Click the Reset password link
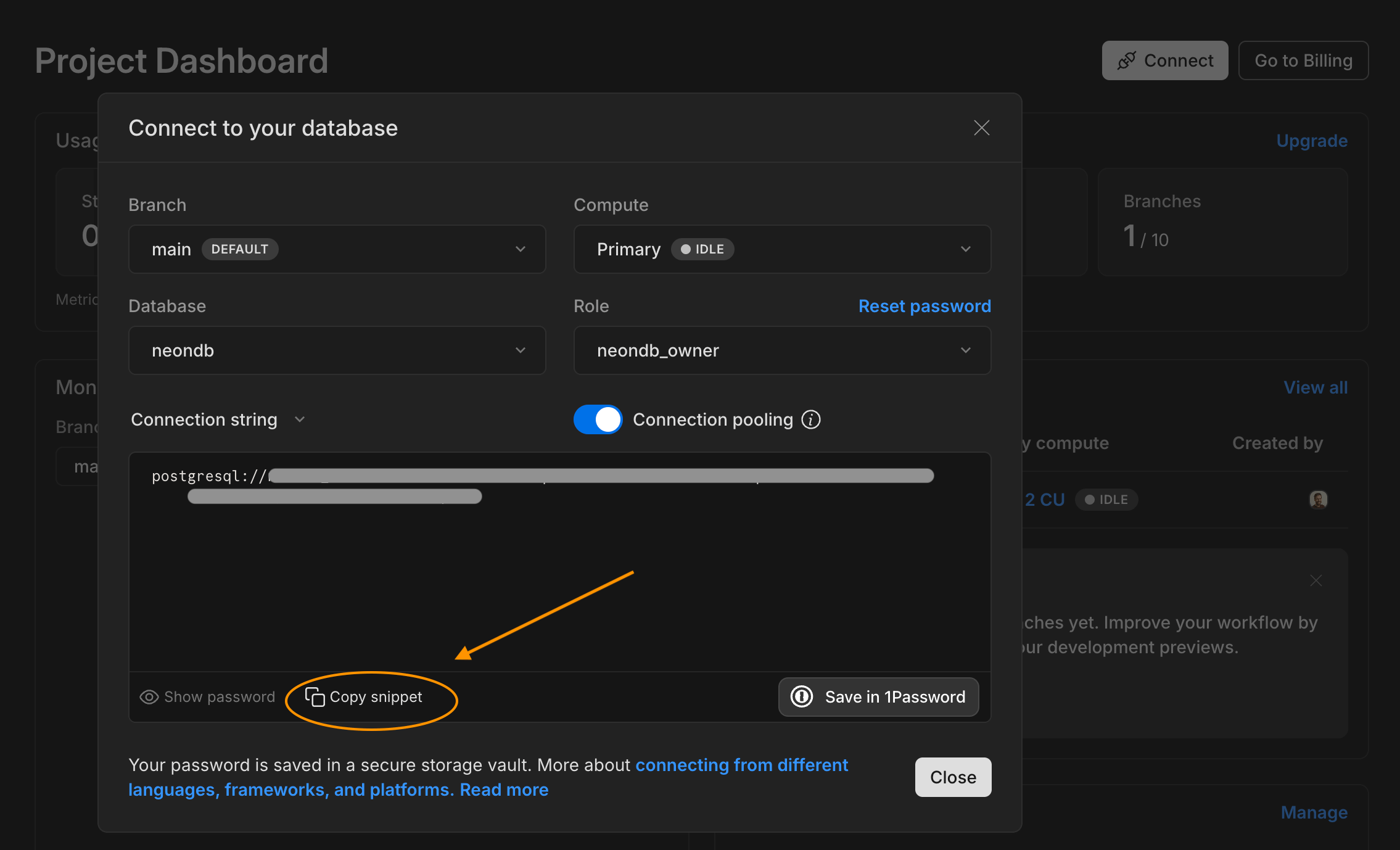Viewport: 1400px width, 850px height. click(x=924, y=307)
